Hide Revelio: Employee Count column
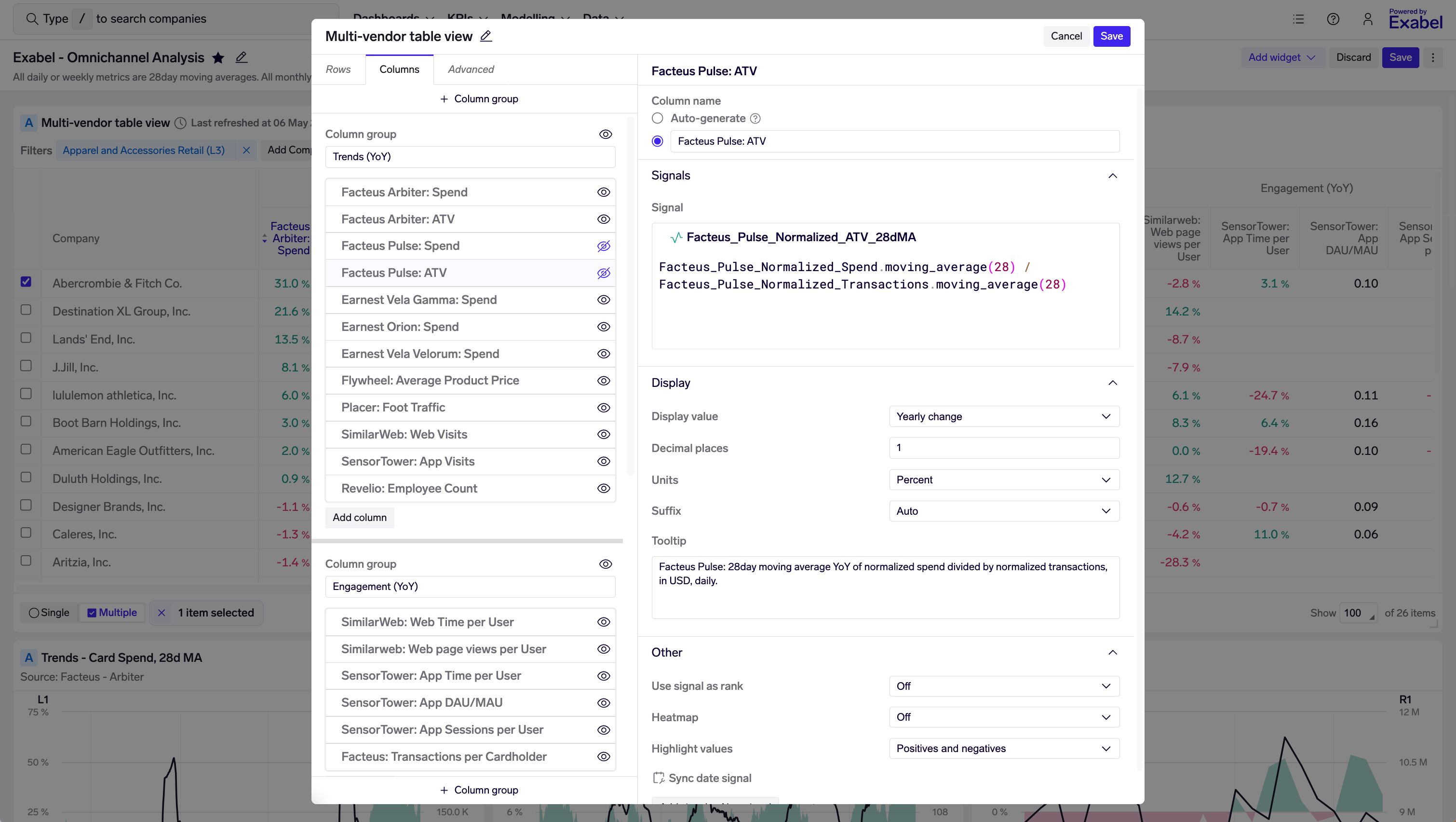Viewport: 1456px width, 822px height. (604, 489)
